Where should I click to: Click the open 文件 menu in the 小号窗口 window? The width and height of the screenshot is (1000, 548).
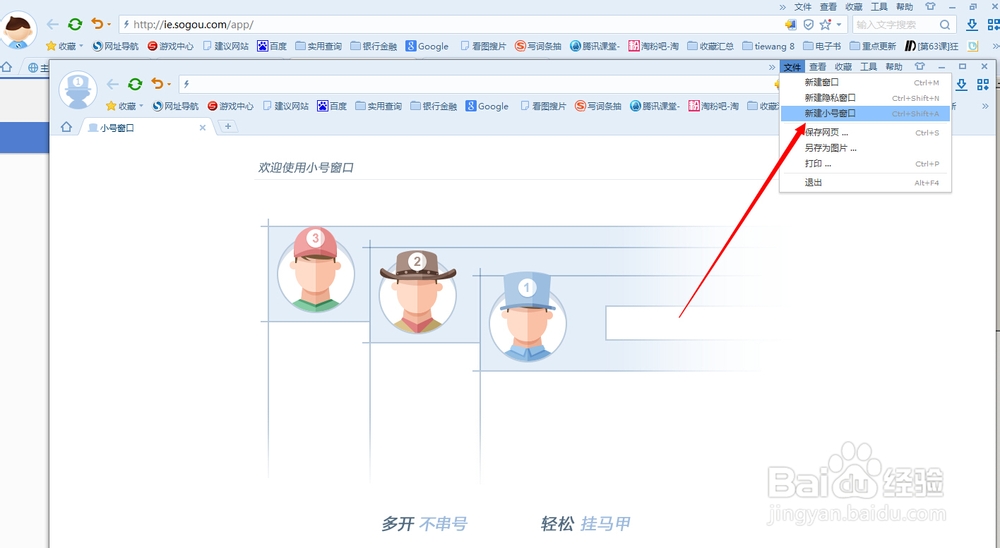pyautogui.click(x=791, y=67)
